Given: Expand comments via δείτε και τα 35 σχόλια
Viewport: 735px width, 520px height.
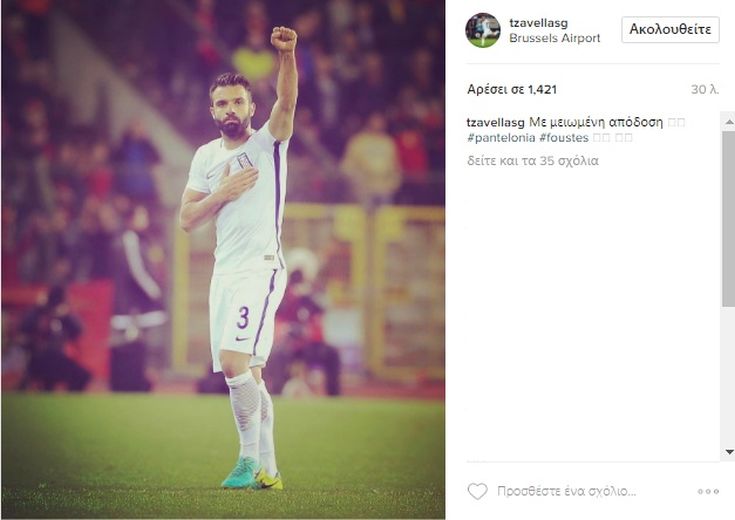Looking at the screenshot, I should click(x=533, y=161).
